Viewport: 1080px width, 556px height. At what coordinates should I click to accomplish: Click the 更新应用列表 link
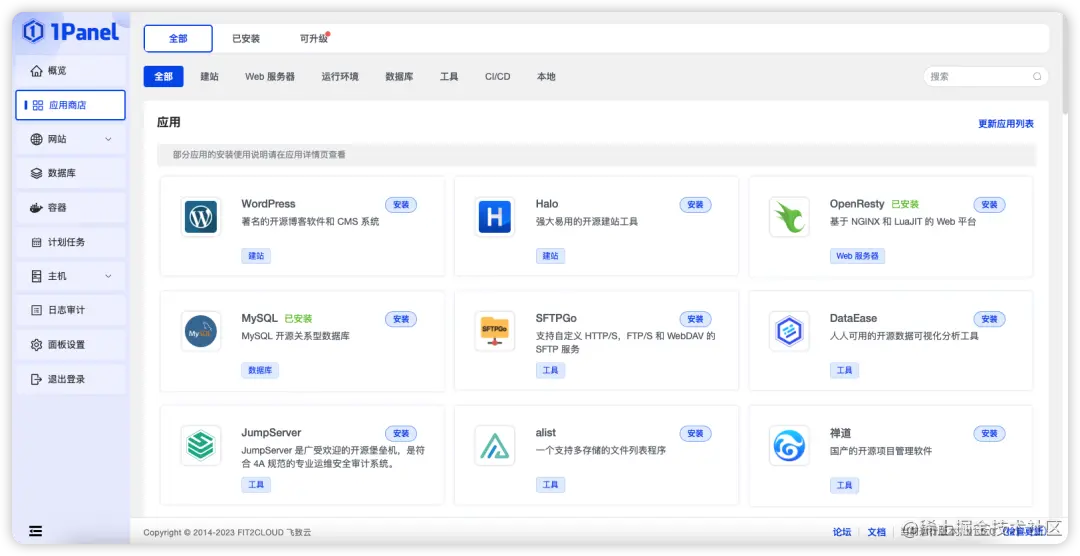[x=1006, y=124]
